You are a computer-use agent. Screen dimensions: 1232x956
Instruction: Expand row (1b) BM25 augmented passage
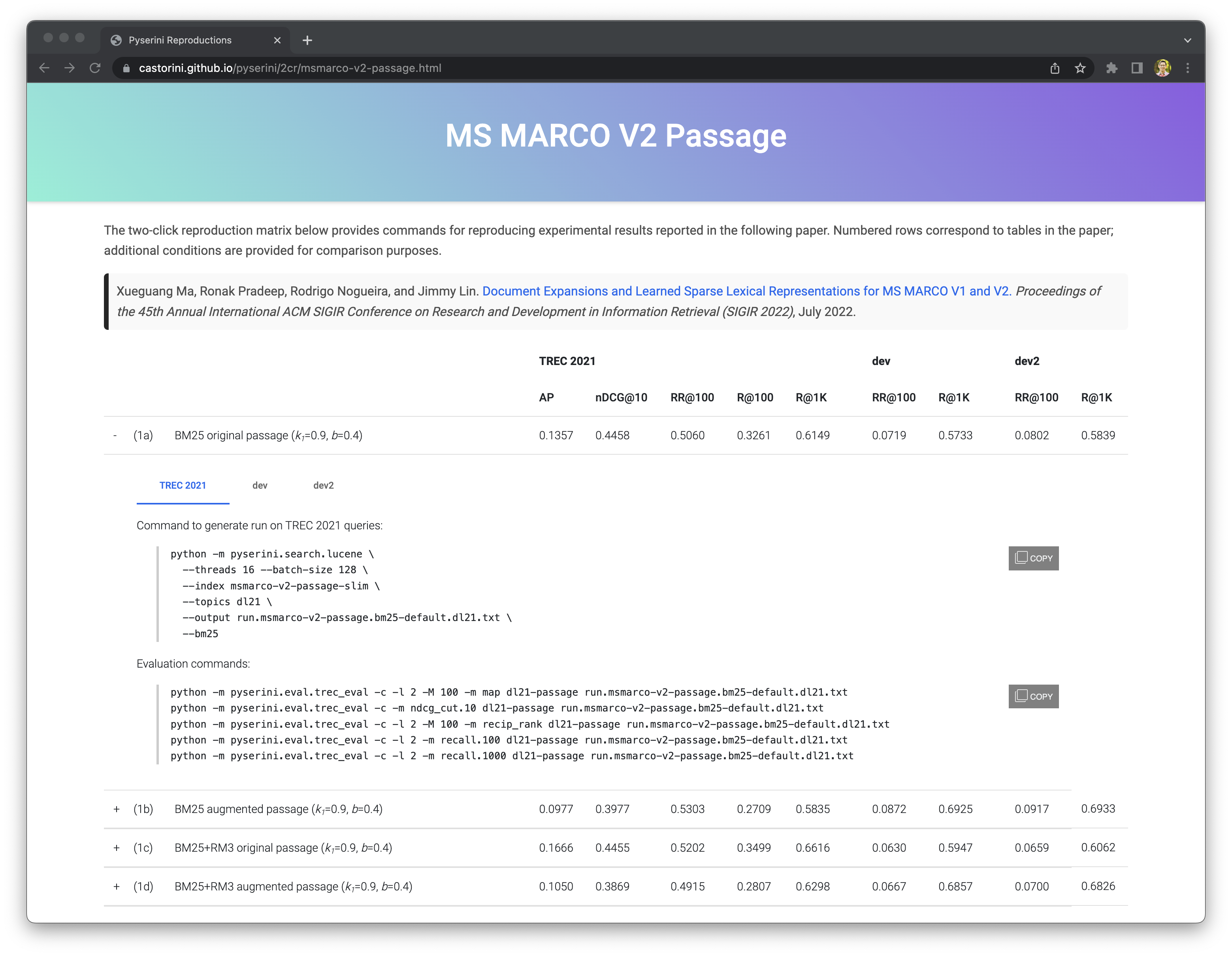click(116, 809)
